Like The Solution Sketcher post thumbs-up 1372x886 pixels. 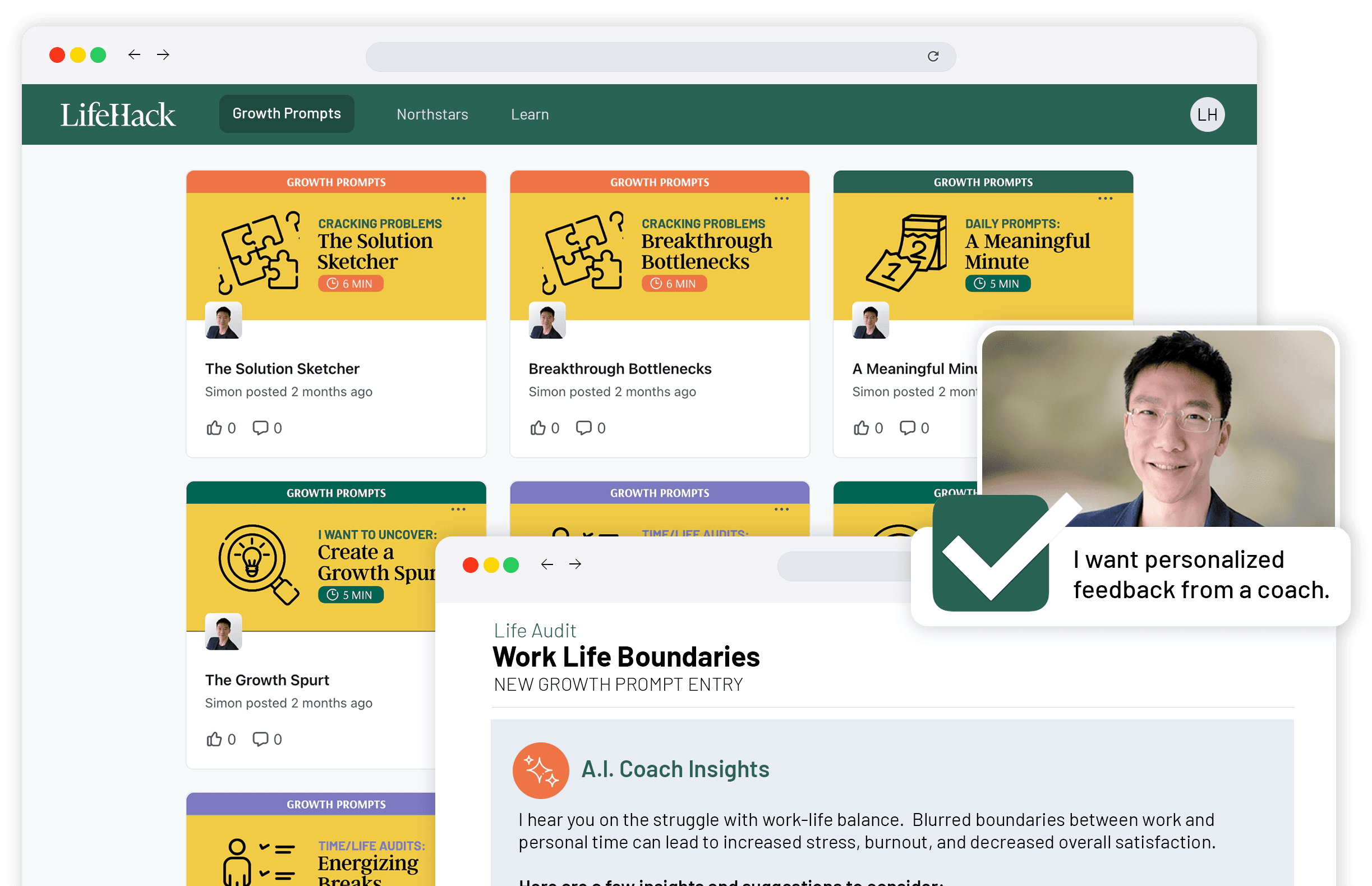pyautogui.click(x=214, y=428)
